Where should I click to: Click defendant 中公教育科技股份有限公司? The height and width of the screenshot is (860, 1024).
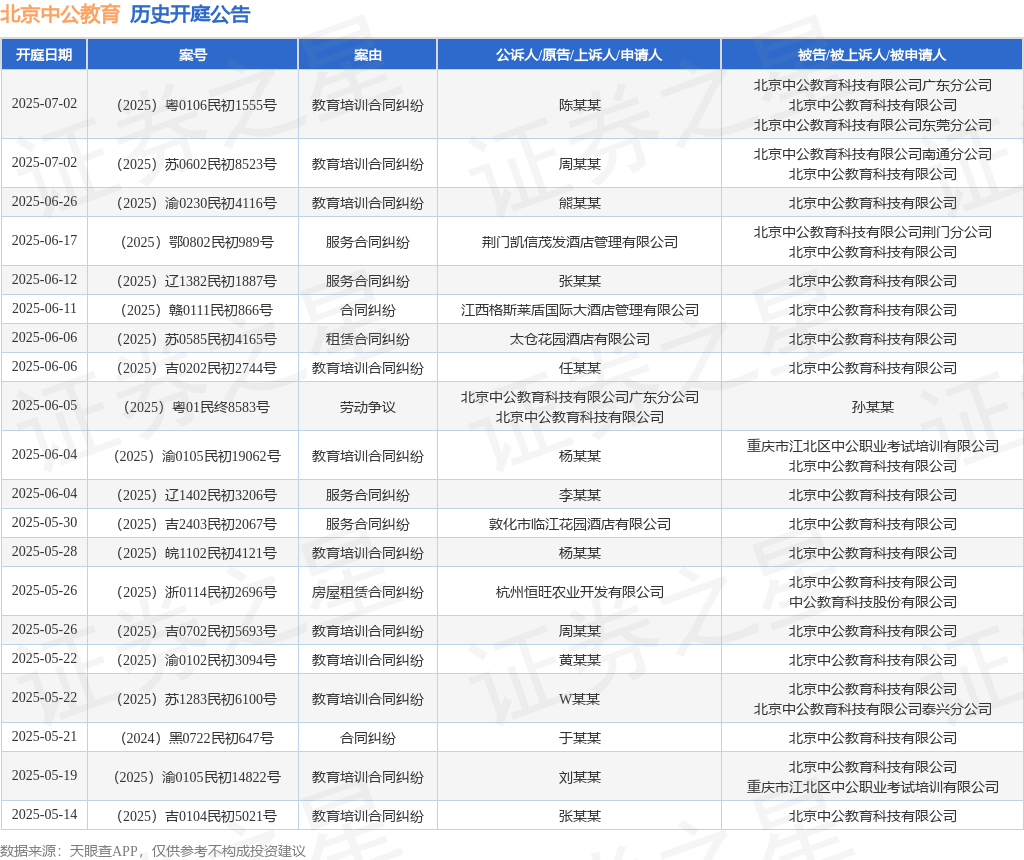[872, 603]
